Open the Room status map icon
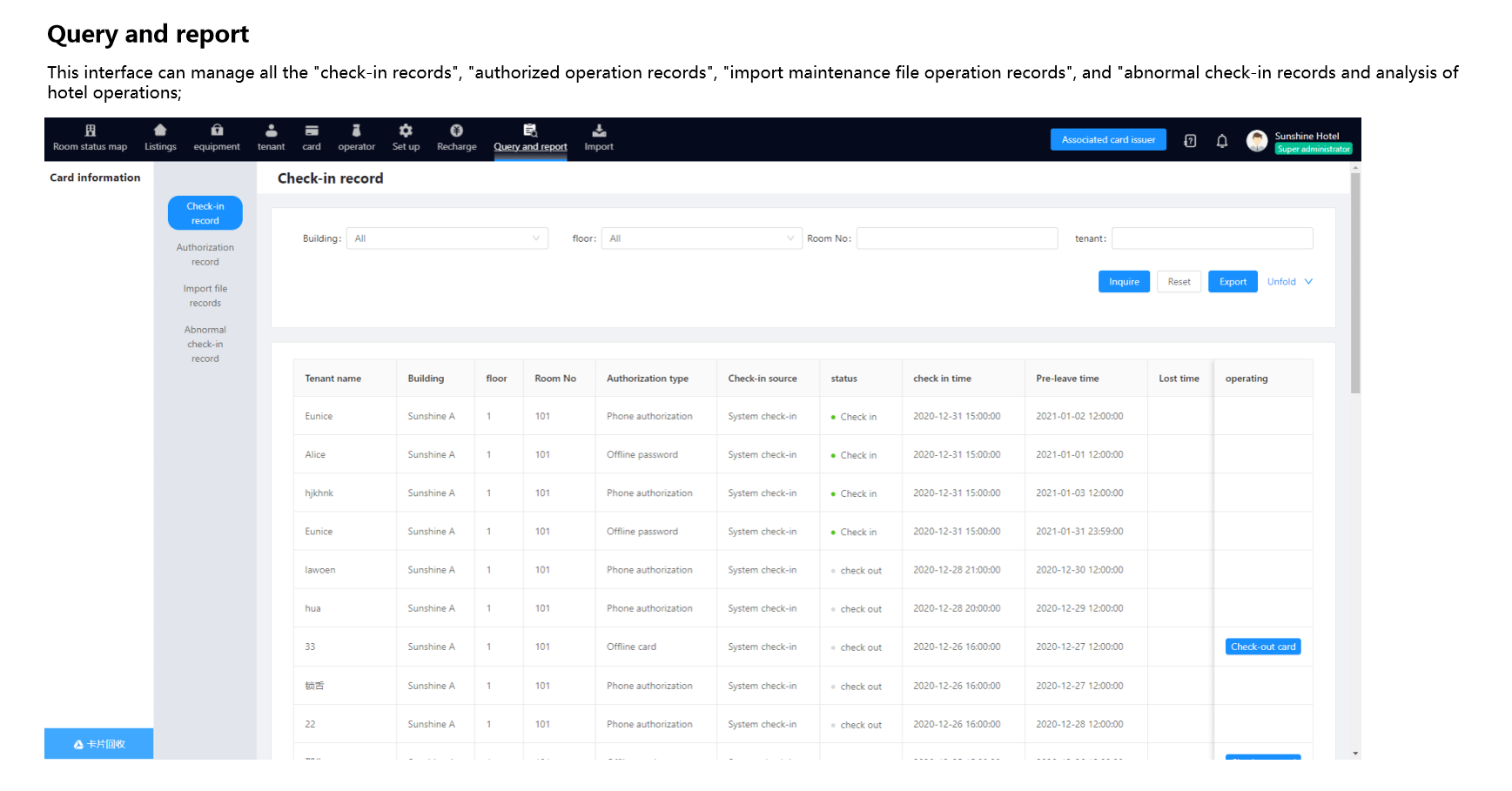1512x791 pixels. [x=90, y=131]
